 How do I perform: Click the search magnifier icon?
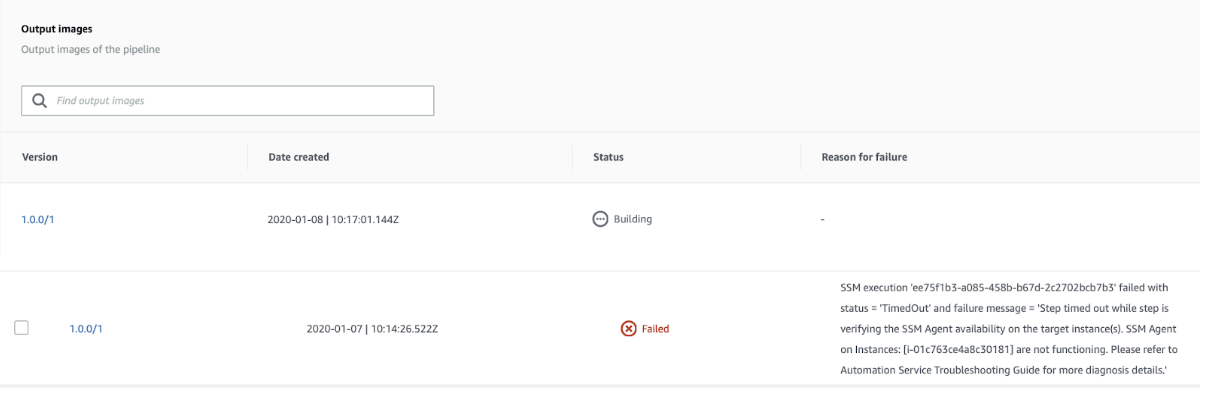click(x=39, y=101)
